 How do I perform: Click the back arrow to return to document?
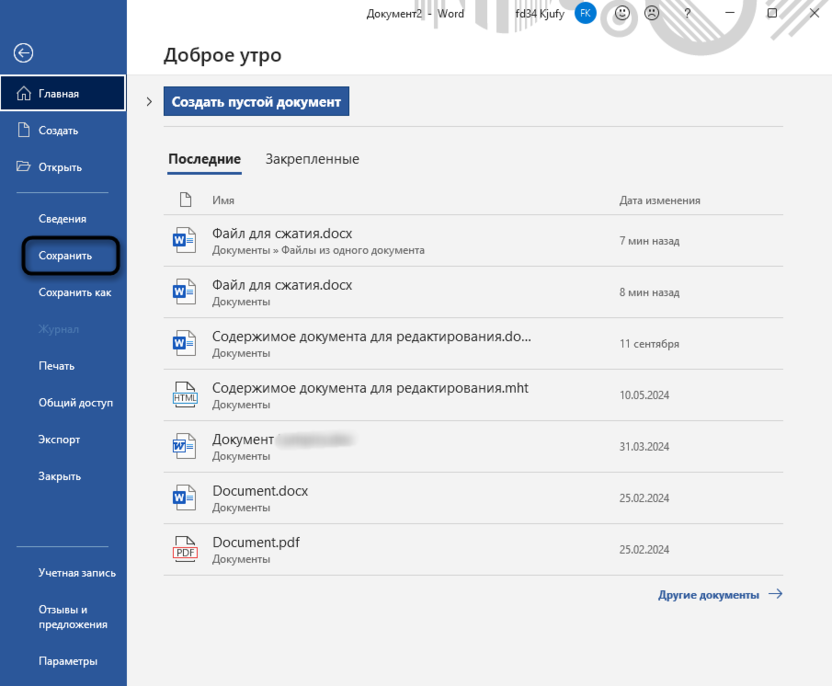coord(22,52)
